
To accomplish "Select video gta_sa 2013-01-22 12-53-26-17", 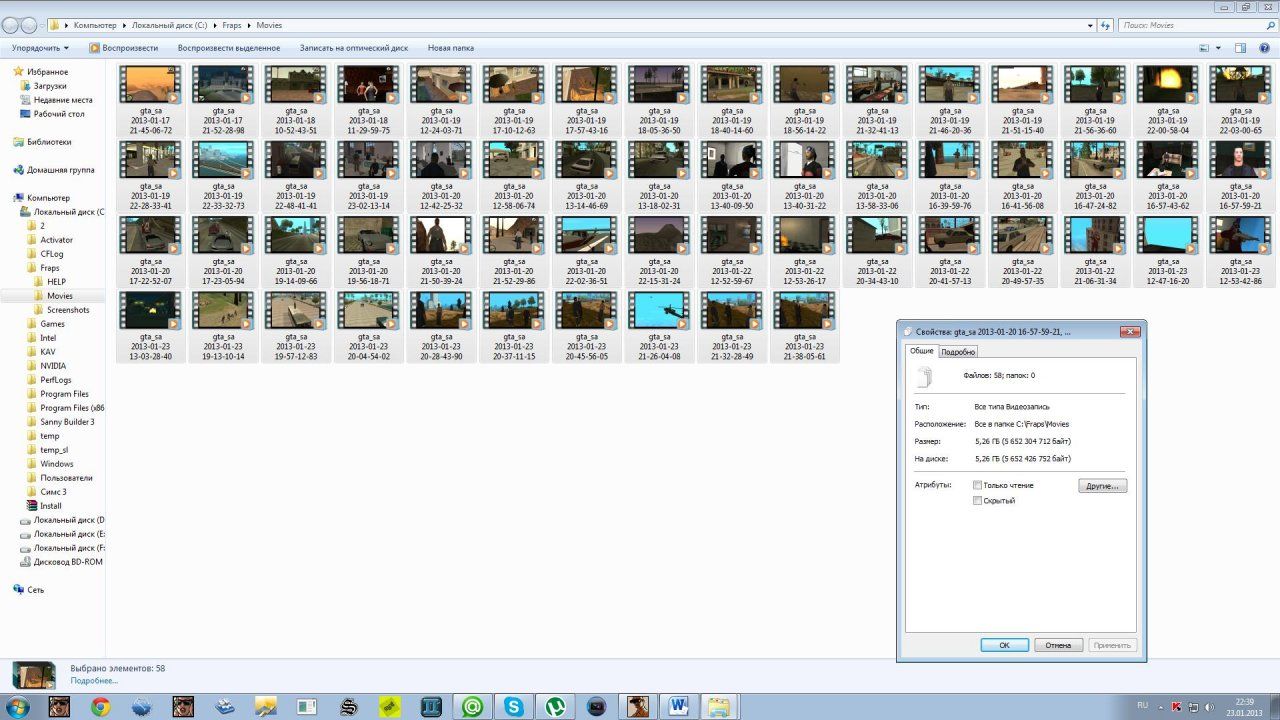I will coord(805,251).
